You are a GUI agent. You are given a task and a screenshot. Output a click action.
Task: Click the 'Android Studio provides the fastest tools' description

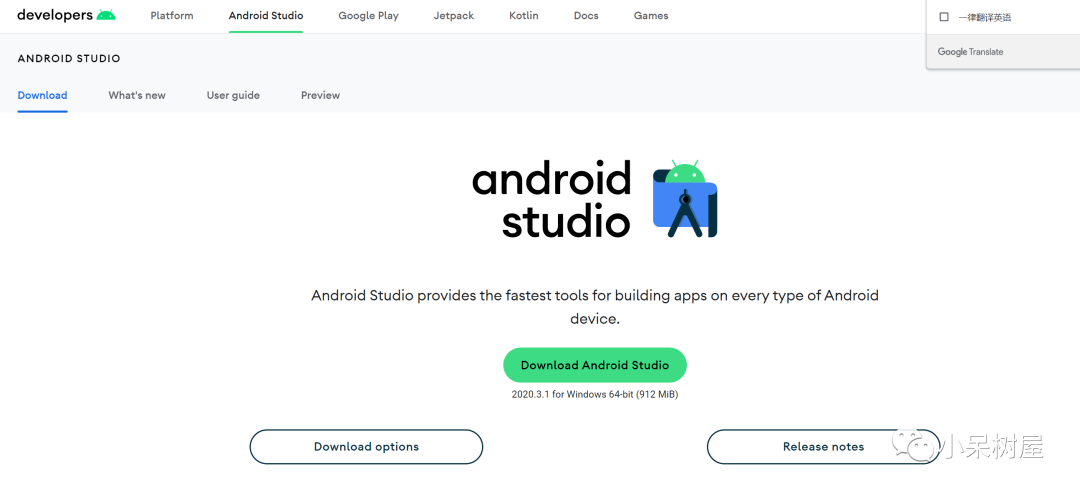click(595, 307)
